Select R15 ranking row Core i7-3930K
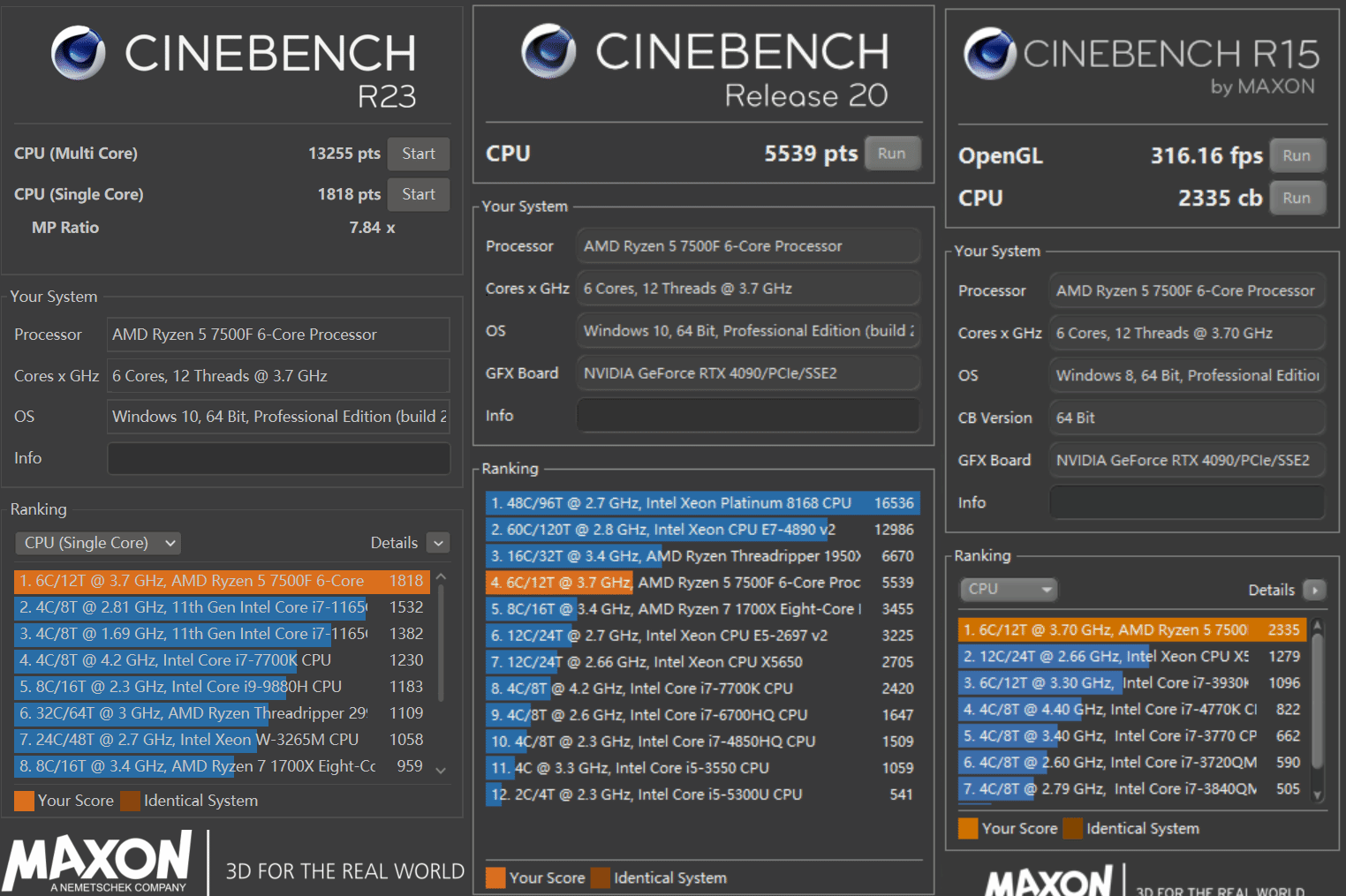 pyautogui.click(x=1132, y=683)
